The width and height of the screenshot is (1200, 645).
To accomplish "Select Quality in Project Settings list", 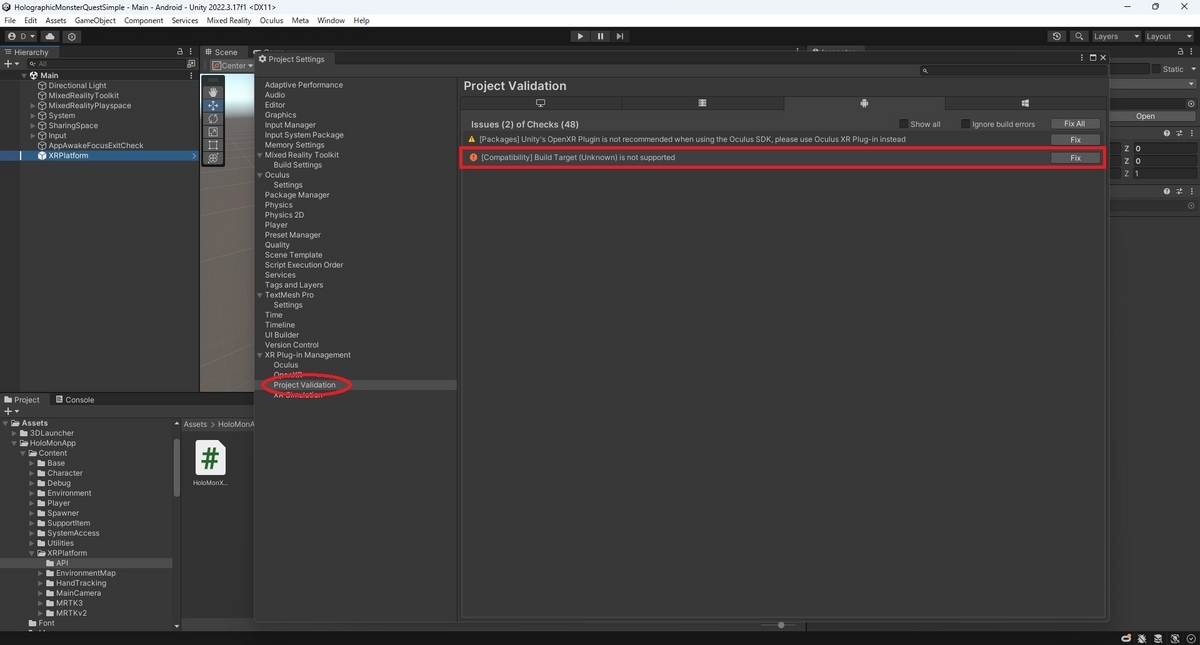I will [277, 245].
